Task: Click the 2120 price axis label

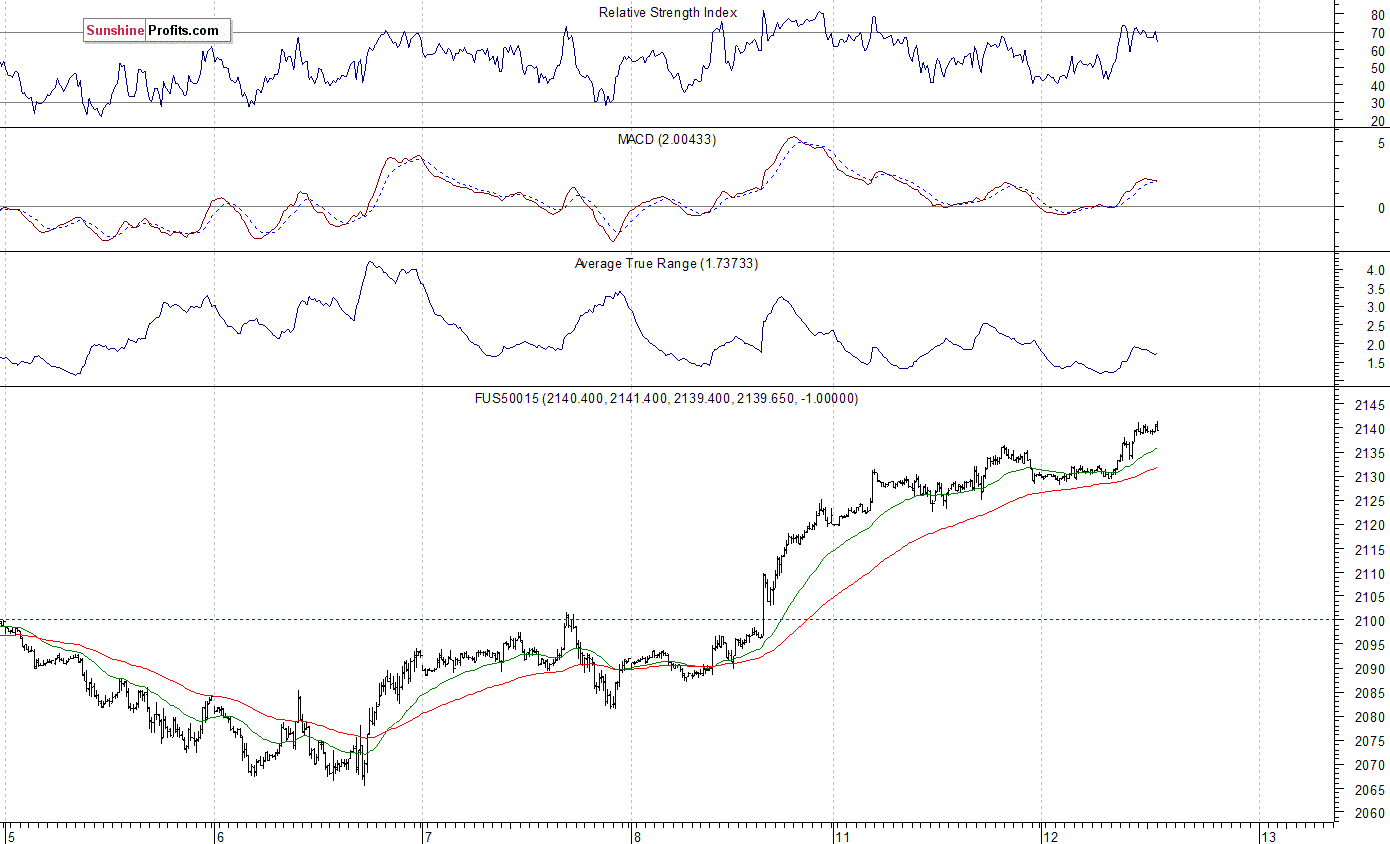Action: (x=1370, y=525)
